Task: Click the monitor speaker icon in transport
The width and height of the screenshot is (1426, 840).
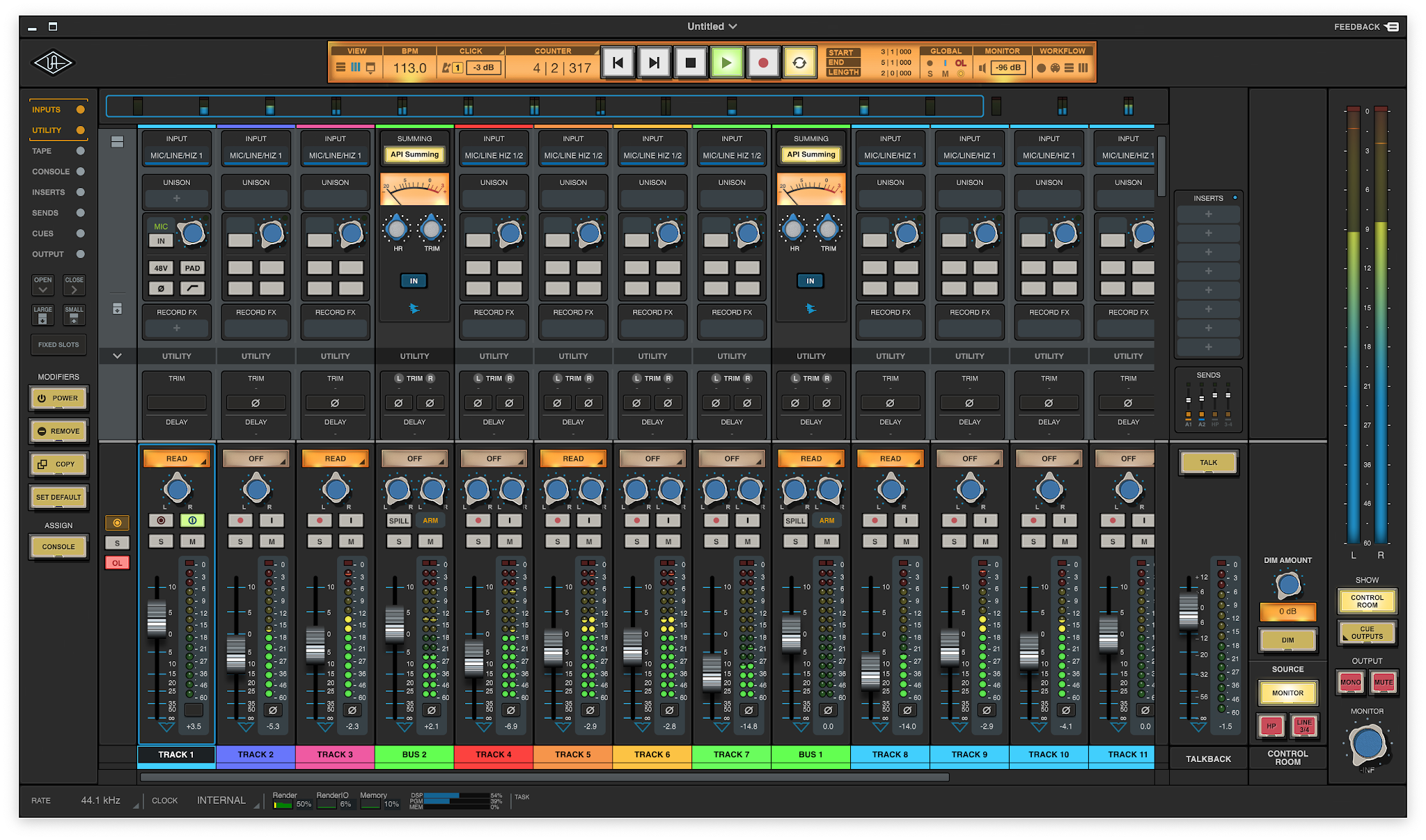Action: tap(982, 68)
